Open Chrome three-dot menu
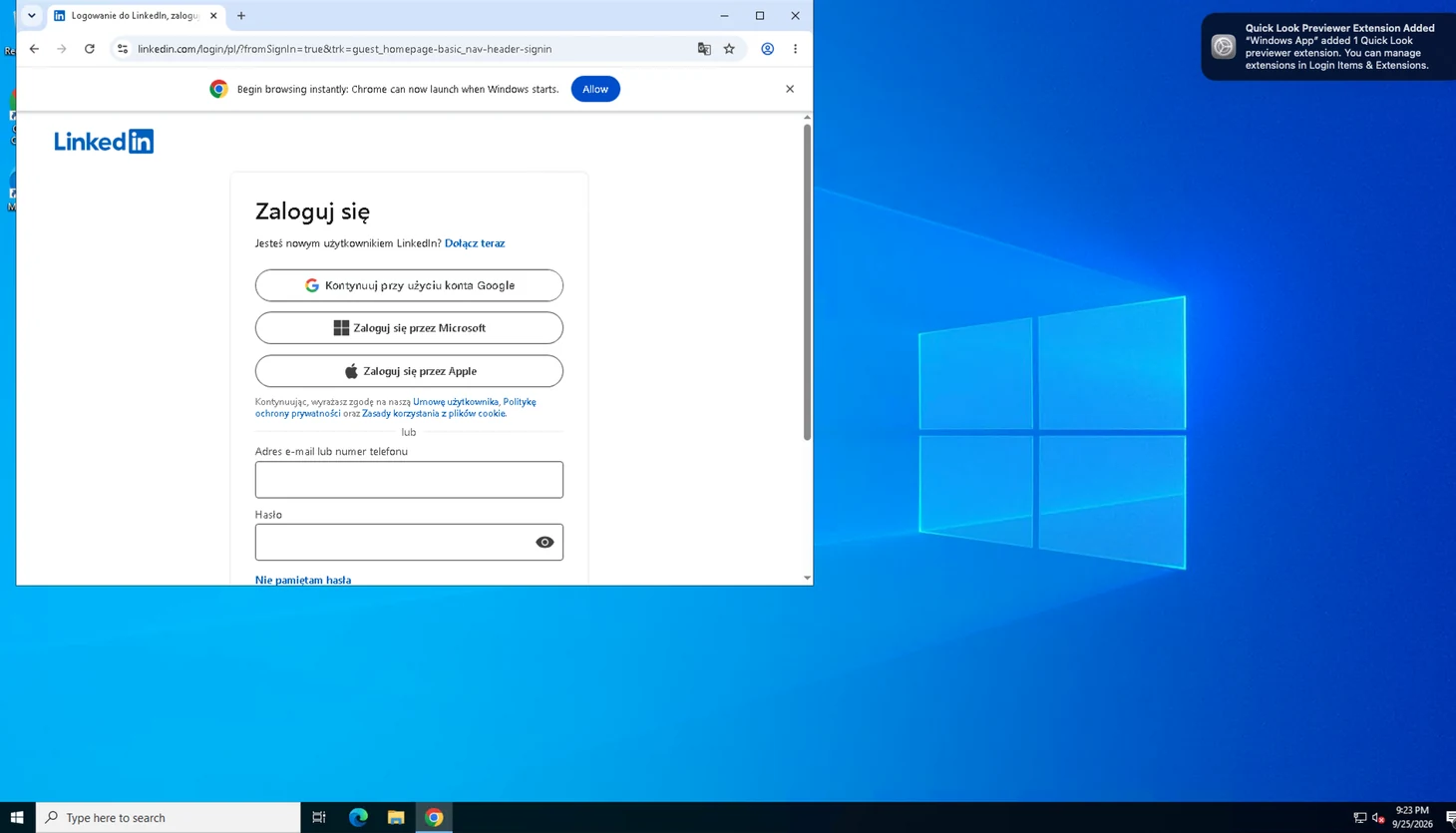Screen dimensions: 1456x833 pyautogui.click(x=795, y=49)
